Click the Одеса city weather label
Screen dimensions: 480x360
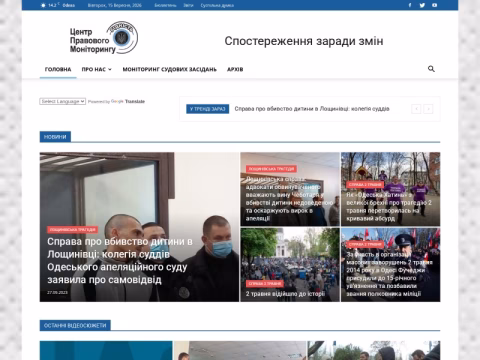69,5
